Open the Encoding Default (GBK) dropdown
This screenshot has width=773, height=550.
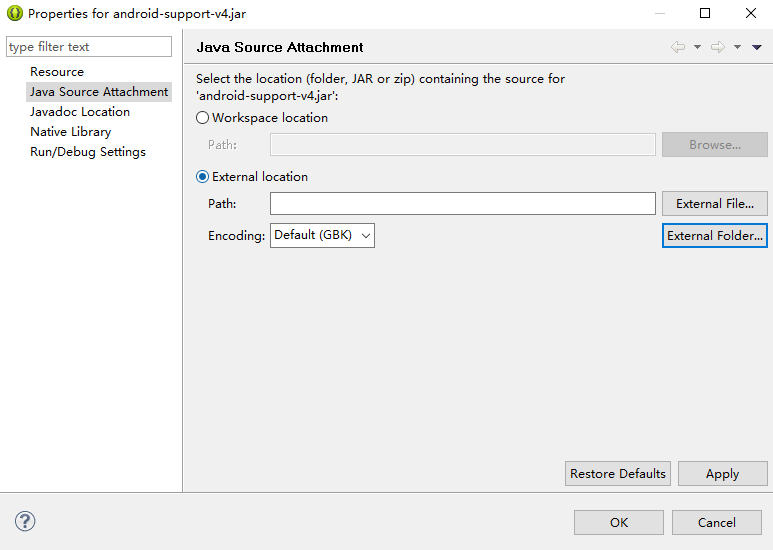point(322,236)
